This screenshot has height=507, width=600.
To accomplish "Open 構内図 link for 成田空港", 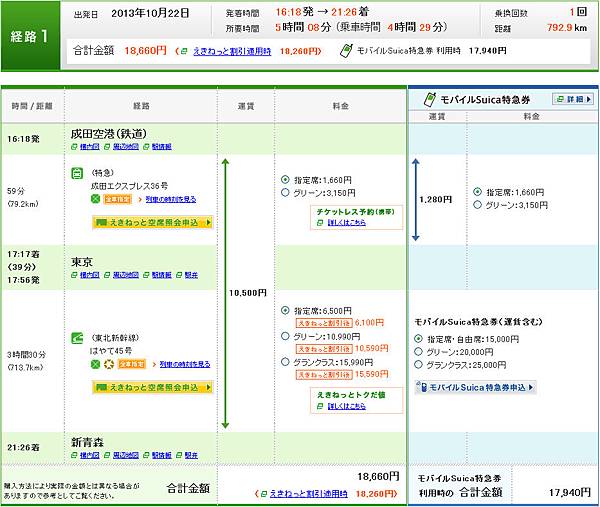I will click(x=90, y=147).
